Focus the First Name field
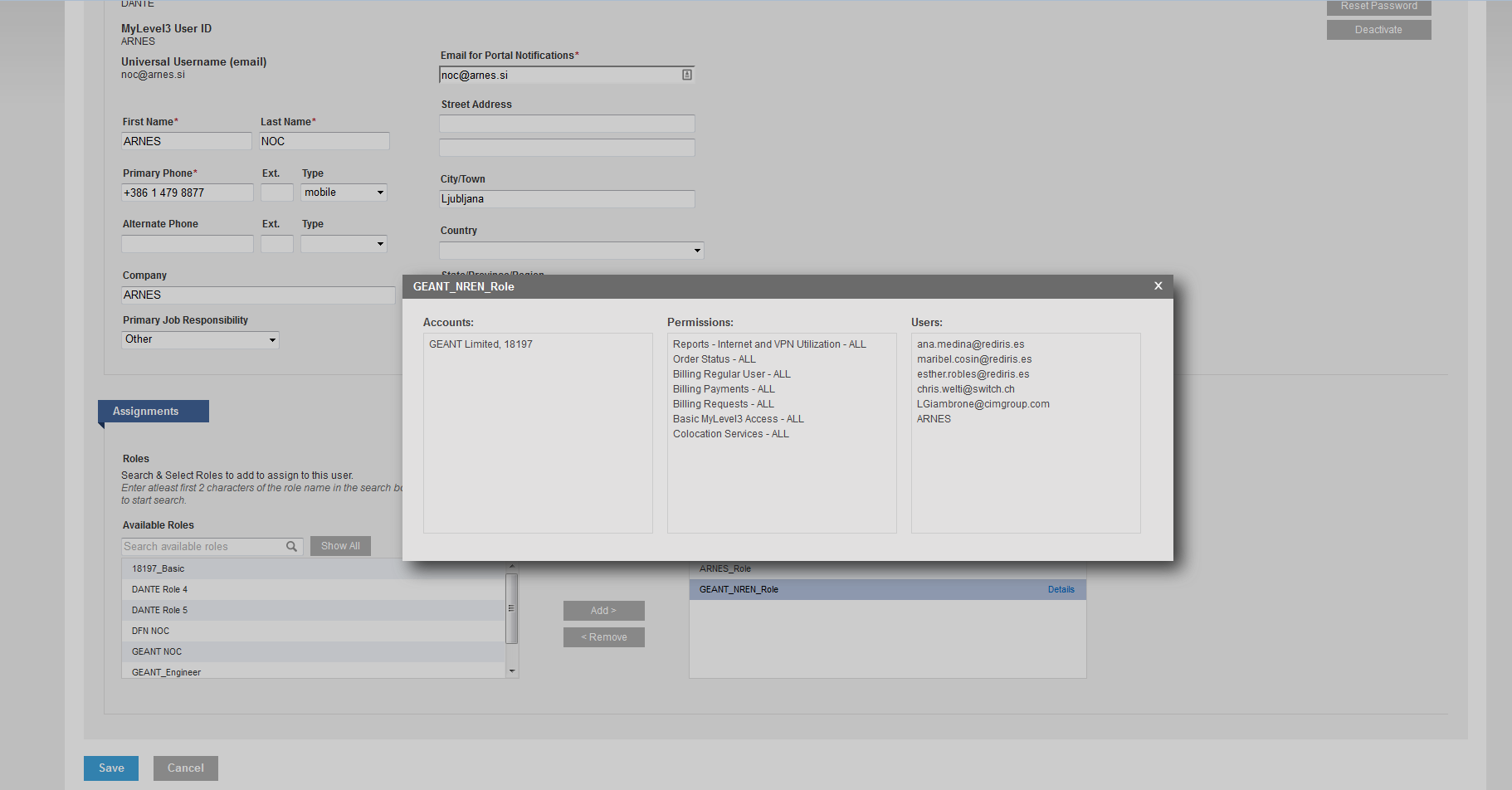Screen dimensions: 1512x790 tap(187, 141)
